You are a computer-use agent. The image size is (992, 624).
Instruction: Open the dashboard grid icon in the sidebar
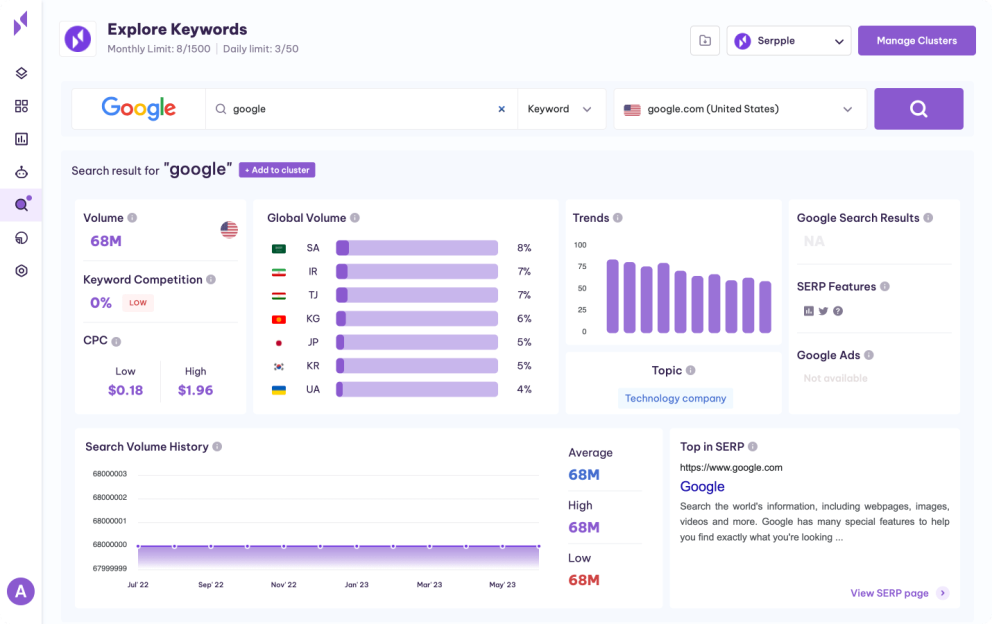21,105
